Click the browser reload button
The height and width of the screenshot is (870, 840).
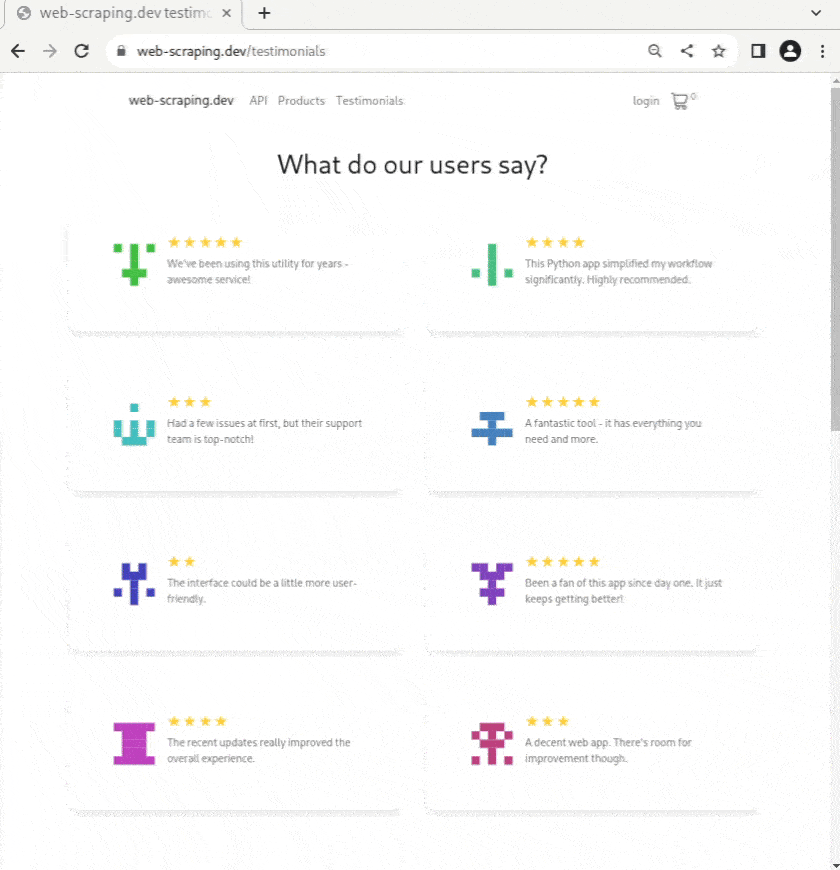(x=82, y=51)
